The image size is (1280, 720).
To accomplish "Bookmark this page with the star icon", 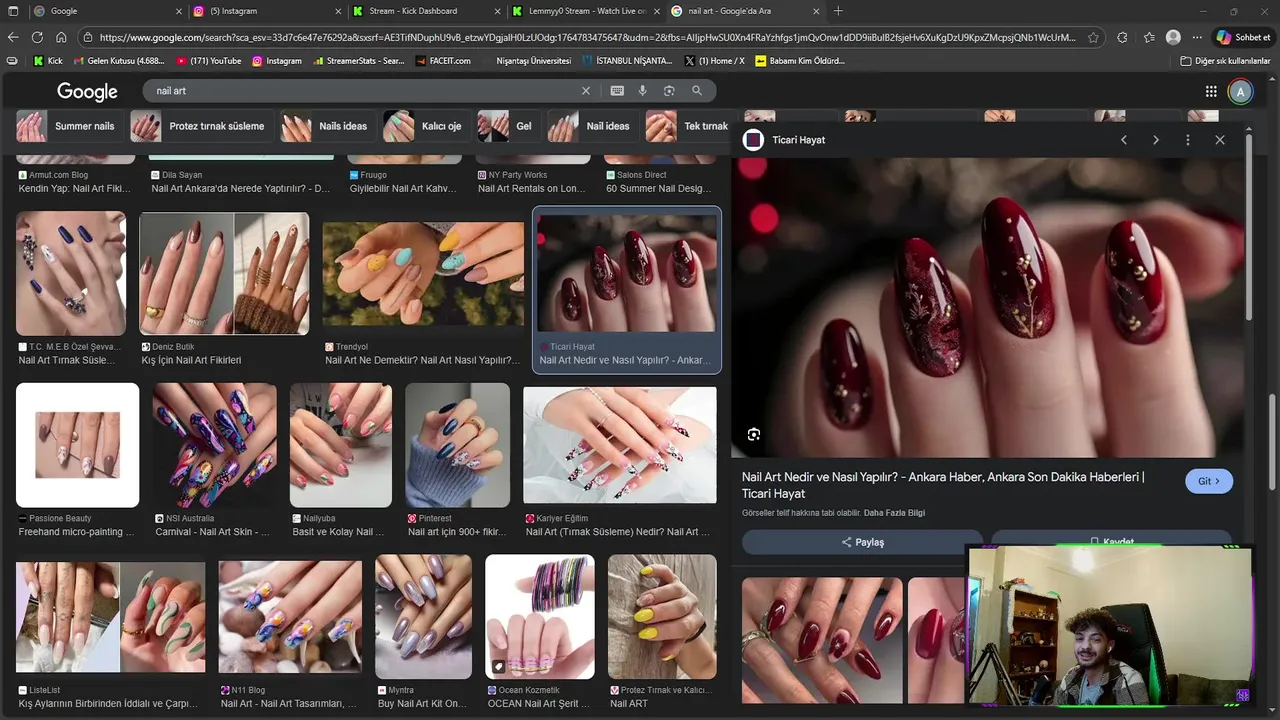I will [1093, 37].
